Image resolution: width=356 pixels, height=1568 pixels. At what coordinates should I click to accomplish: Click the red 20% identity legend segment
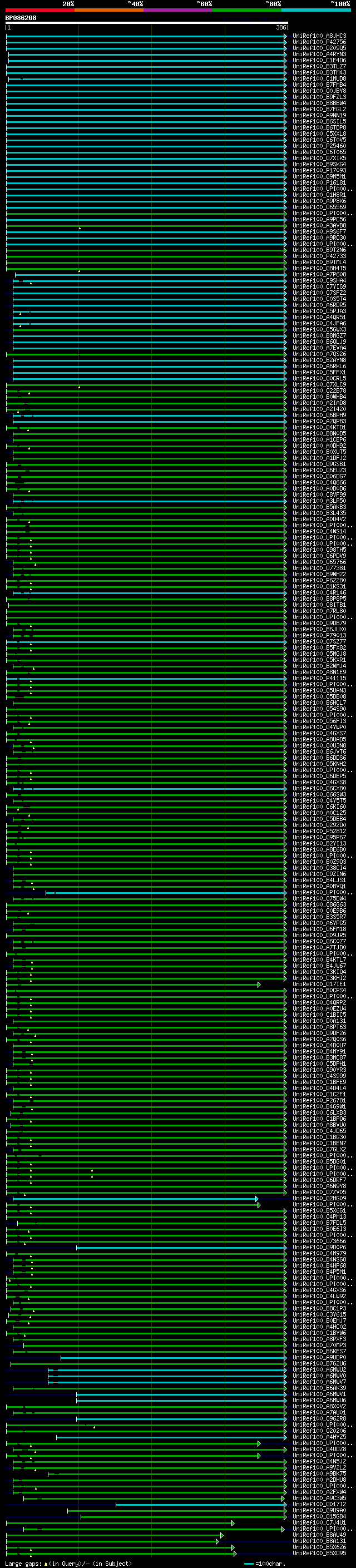coord(39,10)
